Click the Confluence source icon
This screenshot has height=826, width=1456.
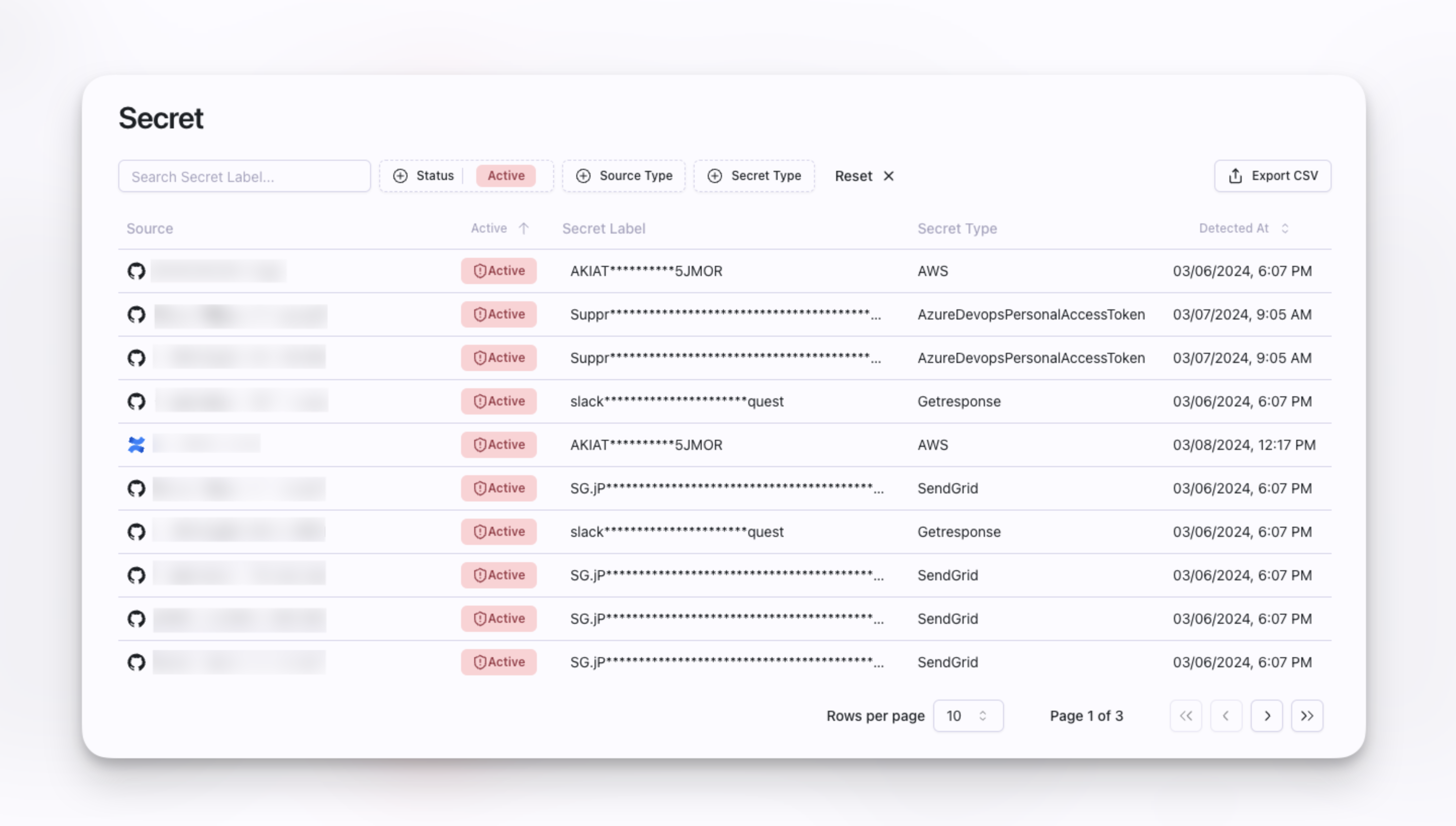136,445
